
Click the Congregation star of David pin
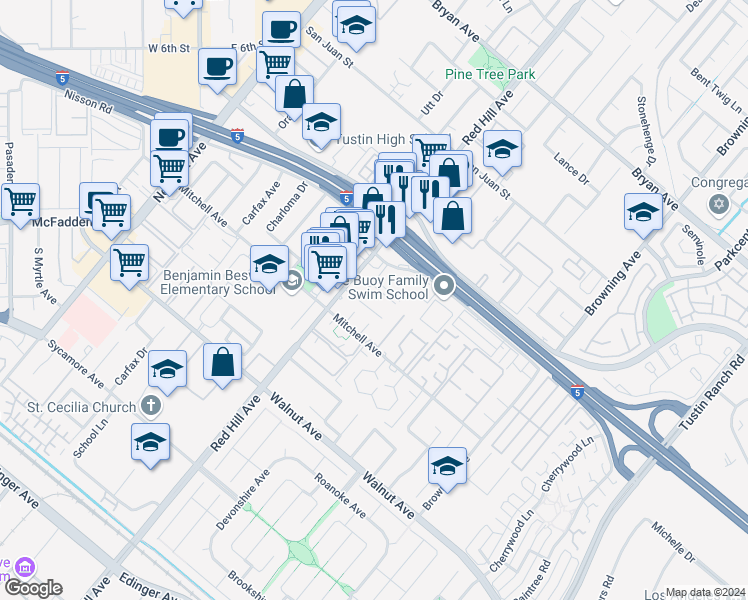pos(719,204)
